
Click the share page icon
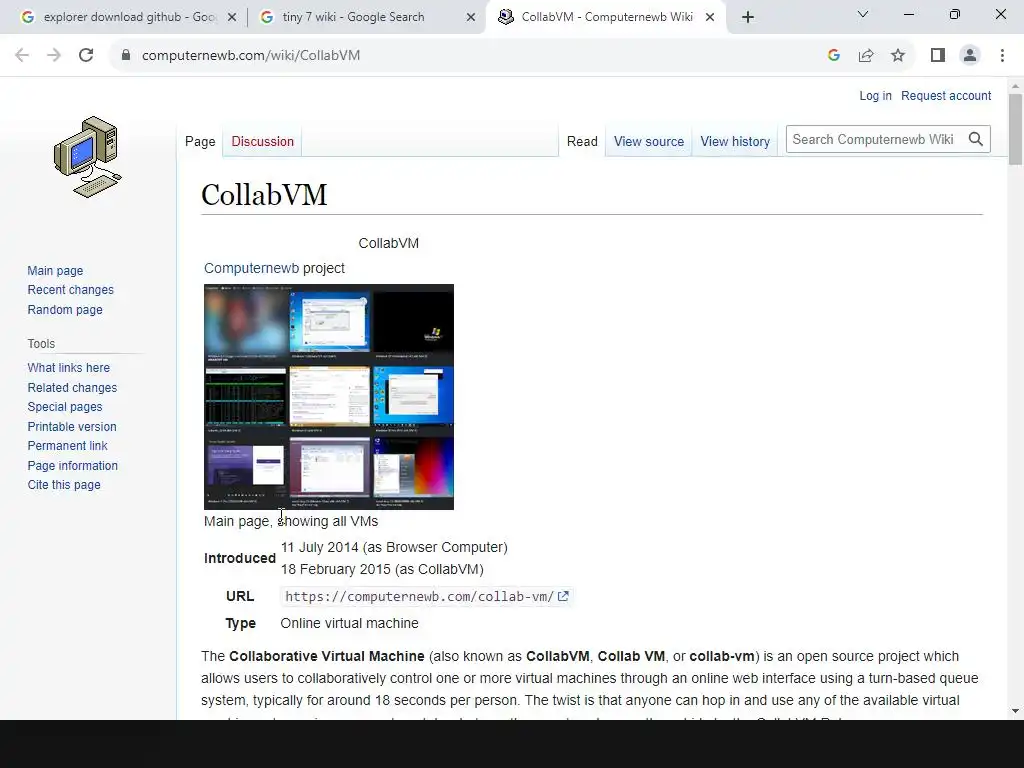[x=866, y=56]
